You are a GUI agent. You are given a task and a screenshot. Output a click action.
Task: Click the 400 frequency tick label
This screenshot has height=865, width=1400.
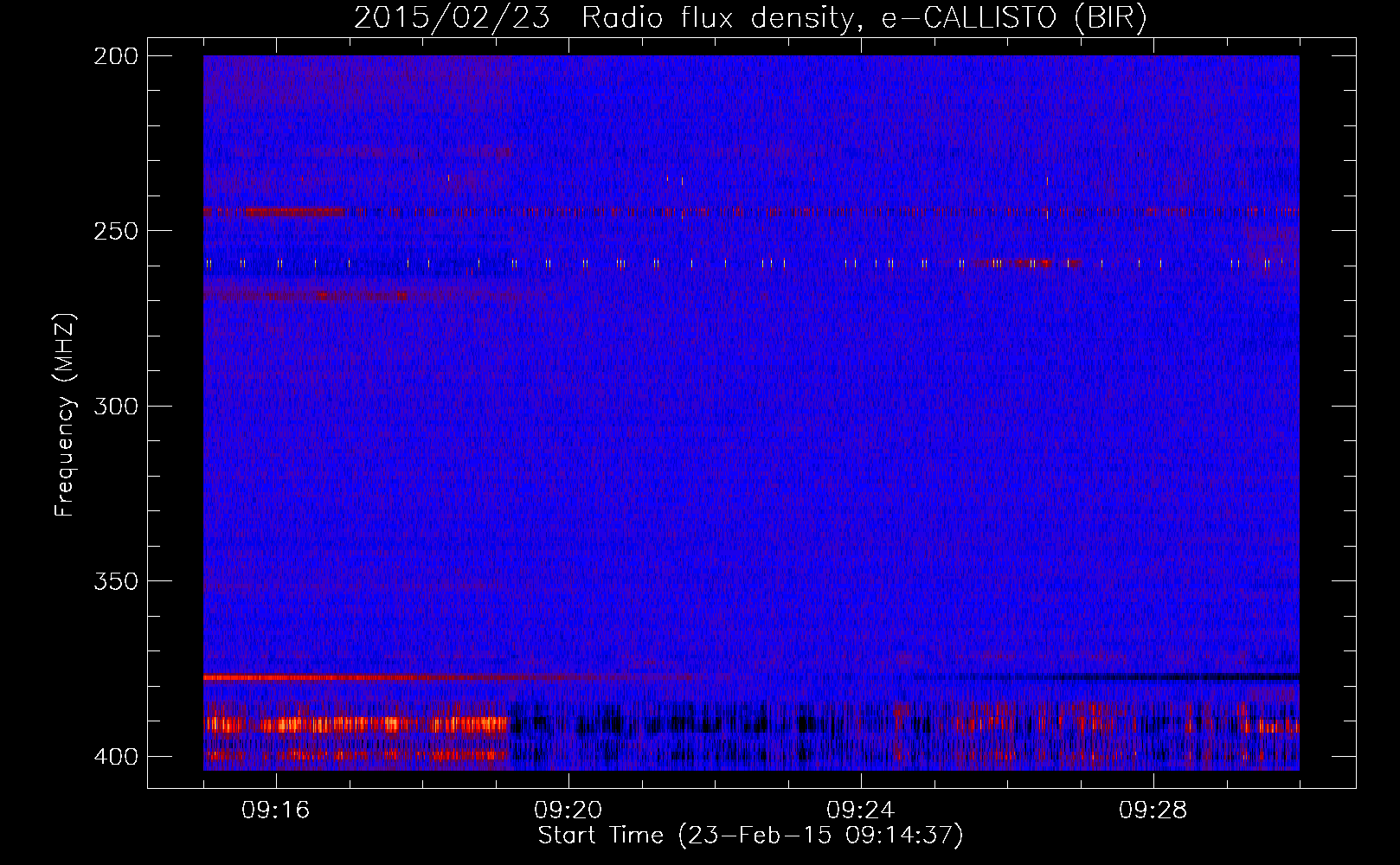116,756
